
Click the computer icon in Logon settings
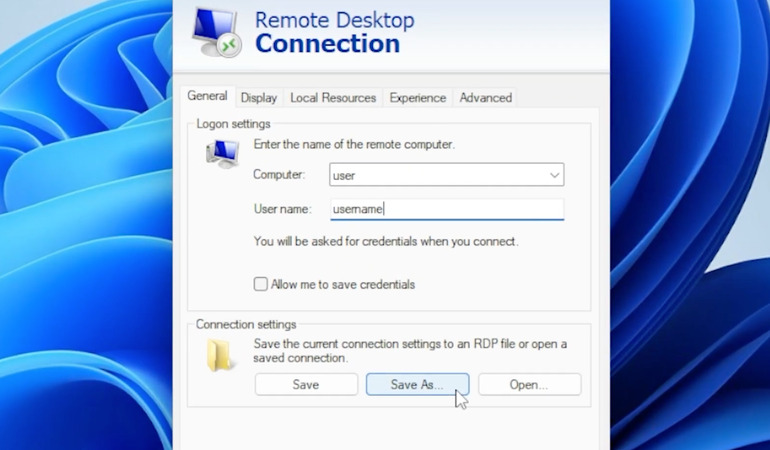pyautogui.click(x=222, y=154)
